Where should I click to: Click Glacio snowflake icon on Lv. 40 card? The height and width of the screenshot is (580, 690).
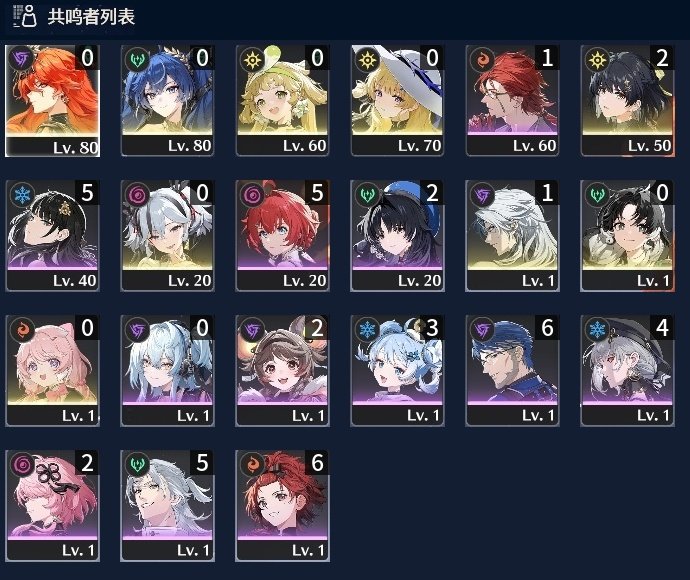22,195
